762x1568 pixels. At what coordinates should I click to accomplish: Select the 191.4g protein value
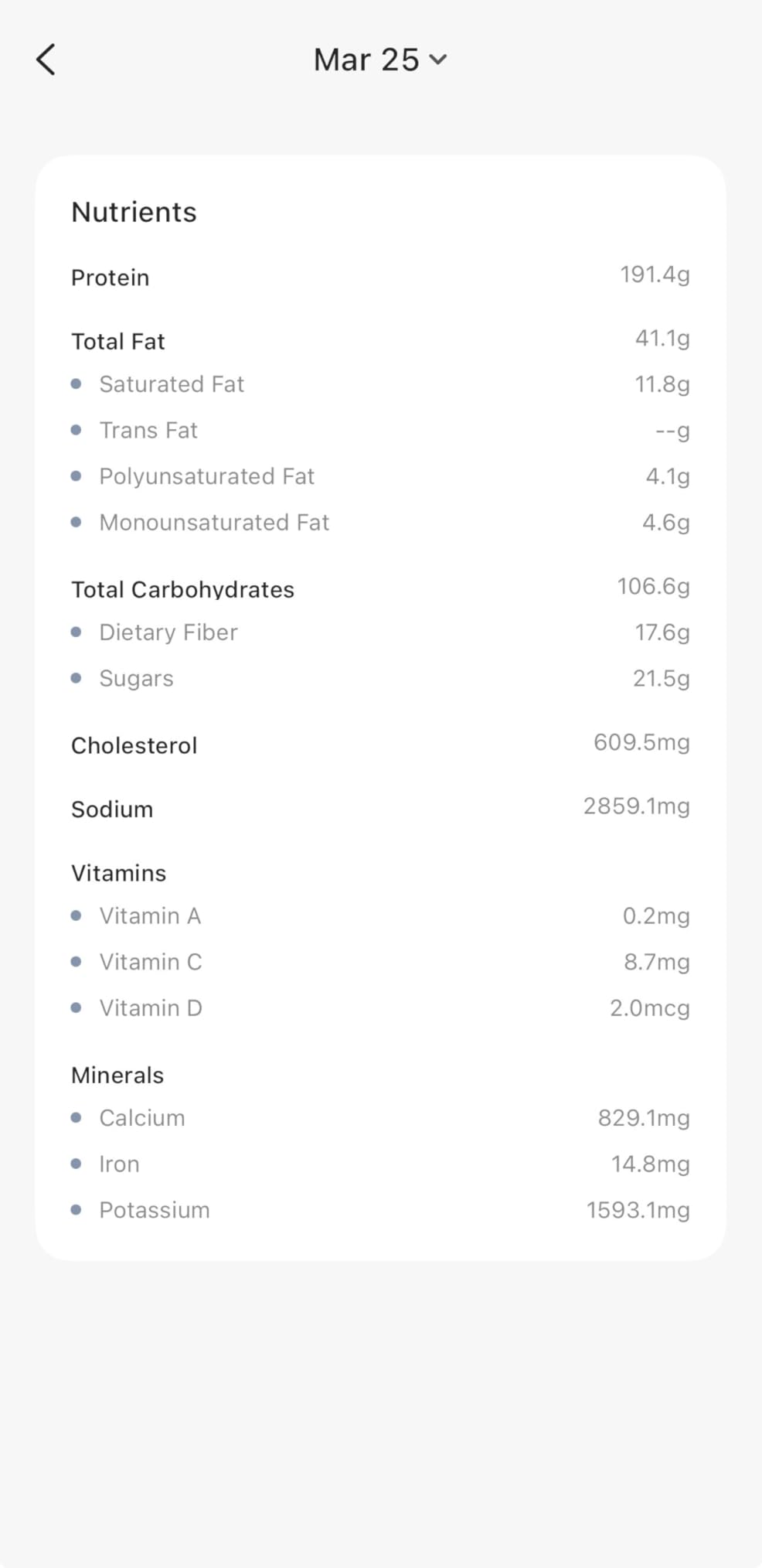pos(654,274)
